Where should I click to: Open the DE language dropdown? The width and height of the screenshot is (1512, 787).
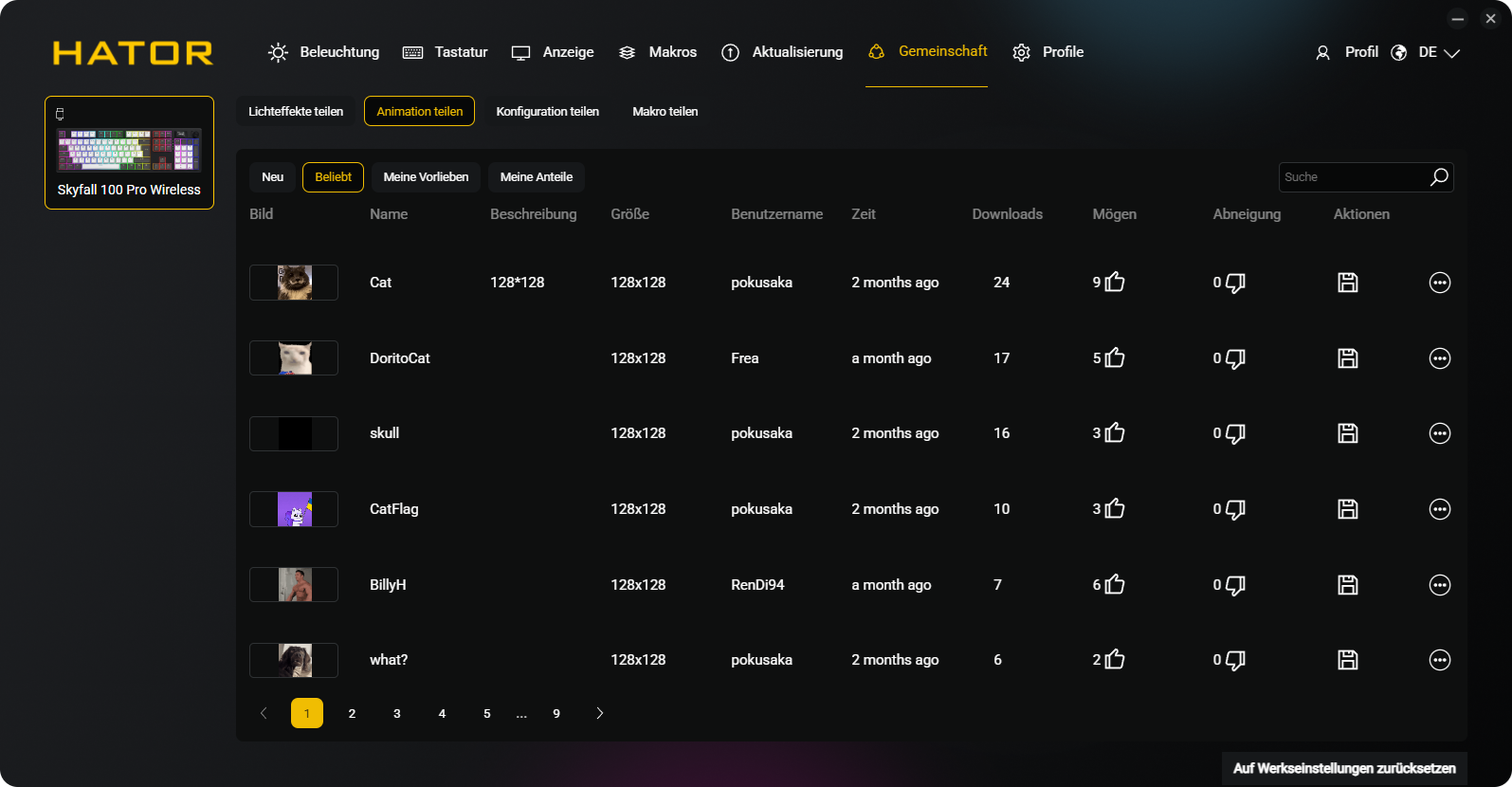click(1438, 53)
